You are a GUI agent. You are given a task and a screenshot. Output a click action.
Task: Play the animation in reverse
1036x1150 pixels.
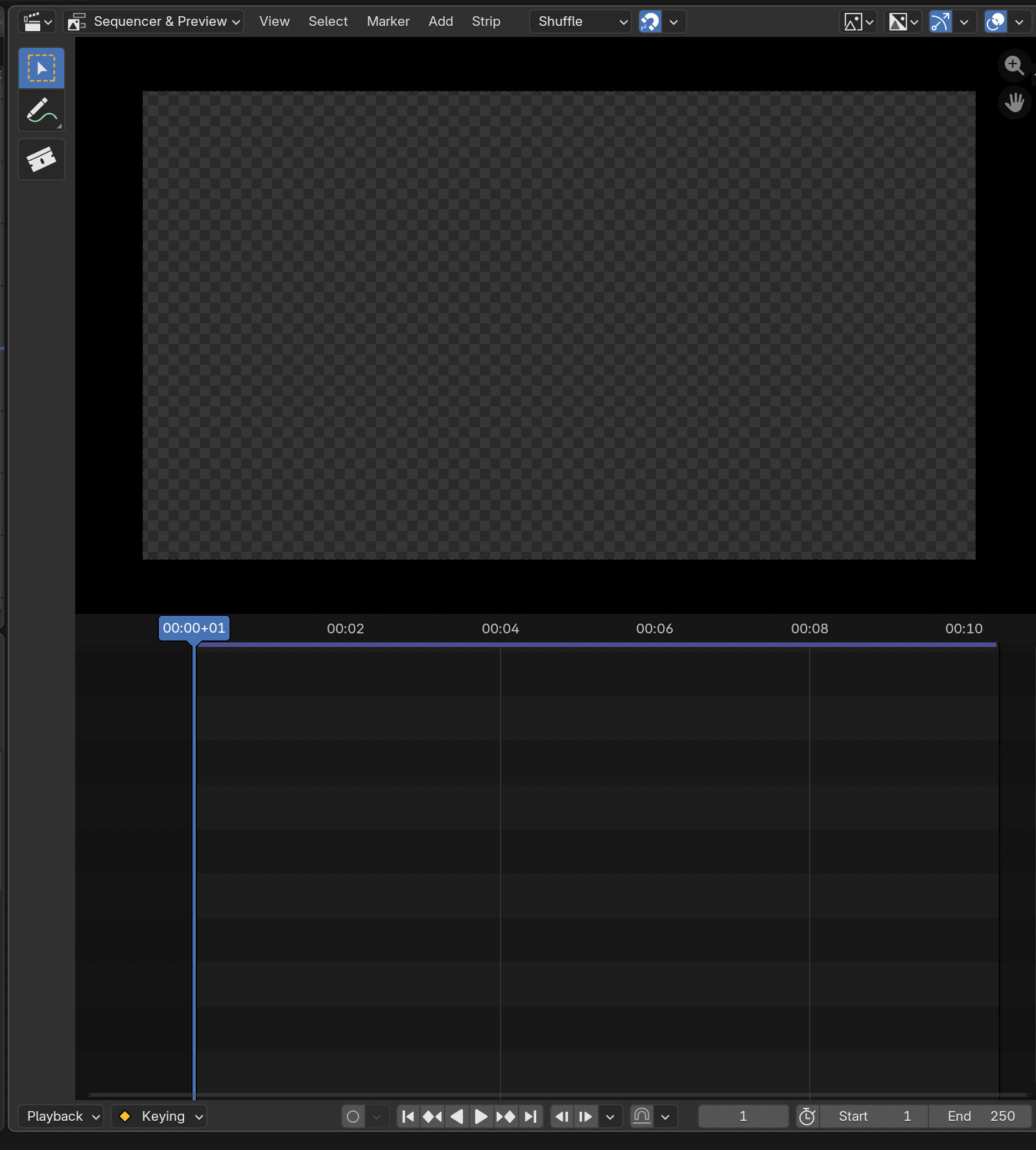457,1116
